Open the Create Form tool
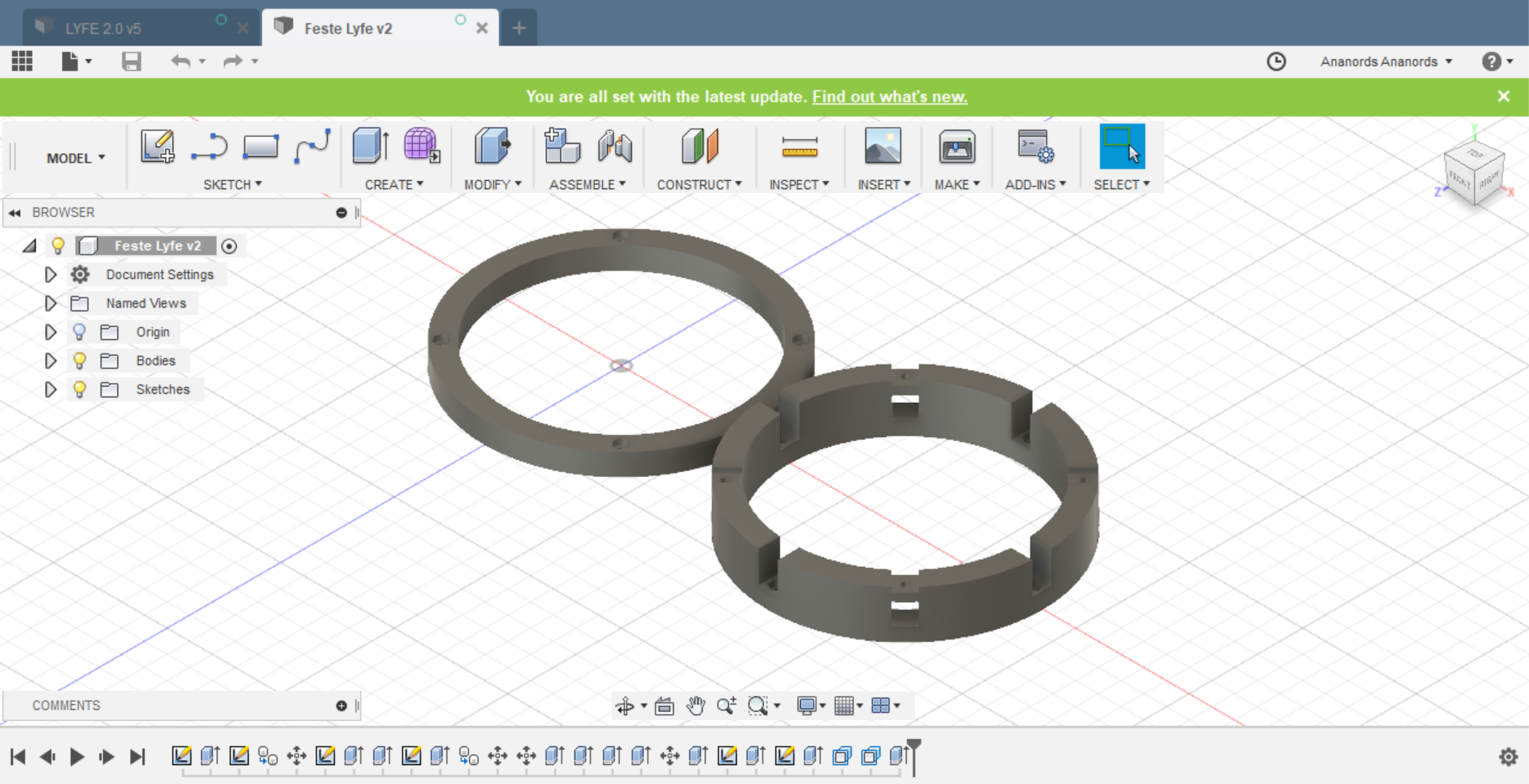Image resolution: width=1529 pixels, height=784 pixels. pyautogui.click(x=421, y=147)
